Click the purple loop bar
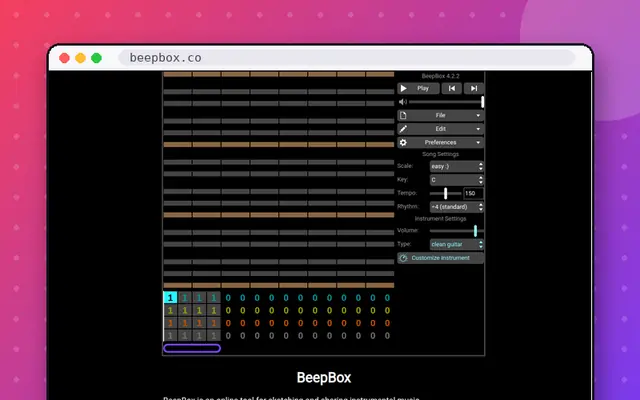 click(x=192, y=348)
